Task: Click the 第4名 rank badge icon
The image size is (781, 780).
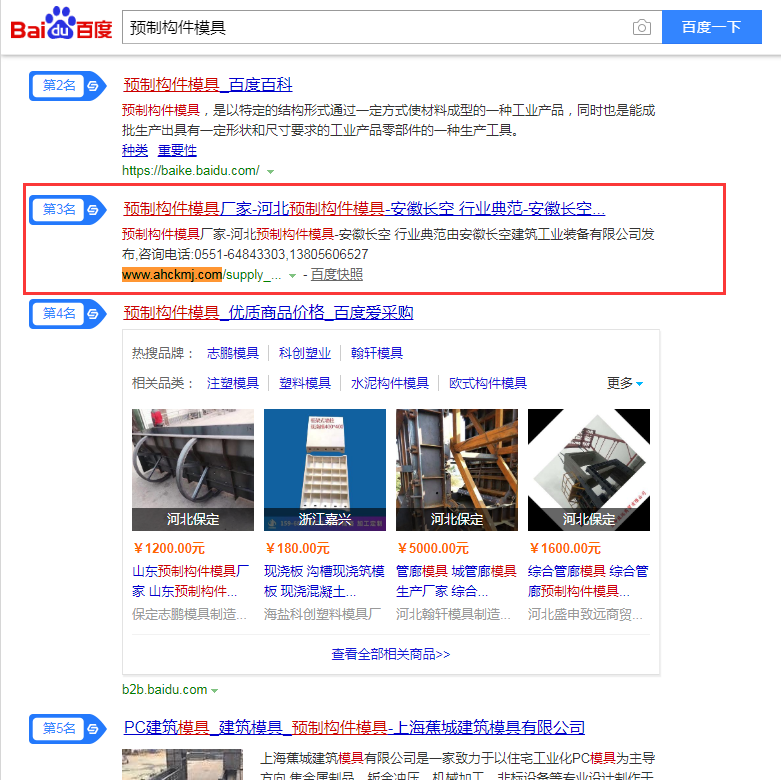Action: pos(68,314)
